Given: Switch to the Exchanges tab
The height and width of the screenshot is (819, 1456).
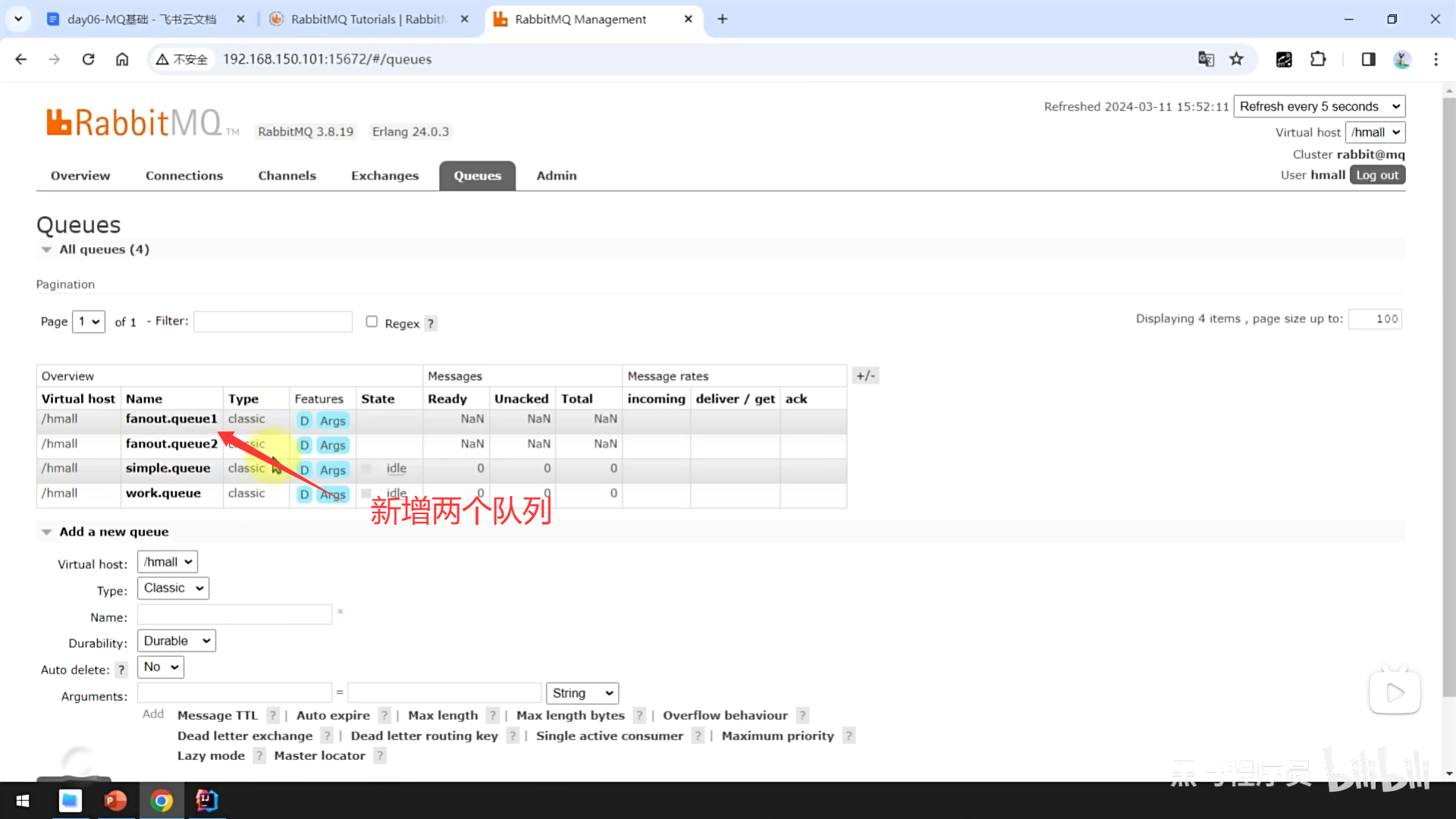Looking at the screenshot, I should tap(384, 176).
